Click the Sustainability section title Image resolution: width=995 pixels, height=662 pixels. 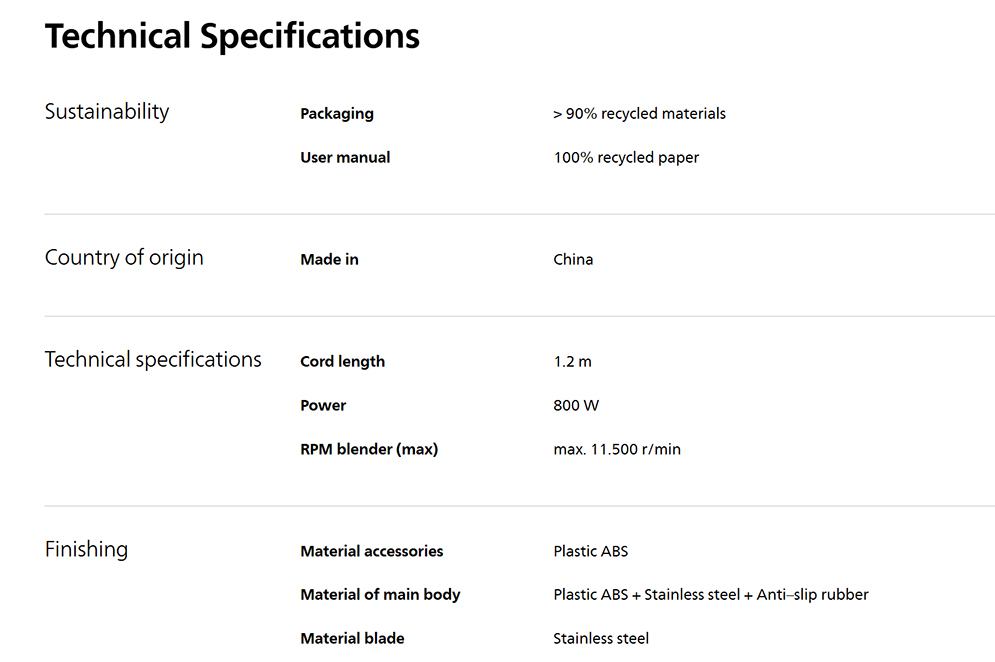pos(107,112)
